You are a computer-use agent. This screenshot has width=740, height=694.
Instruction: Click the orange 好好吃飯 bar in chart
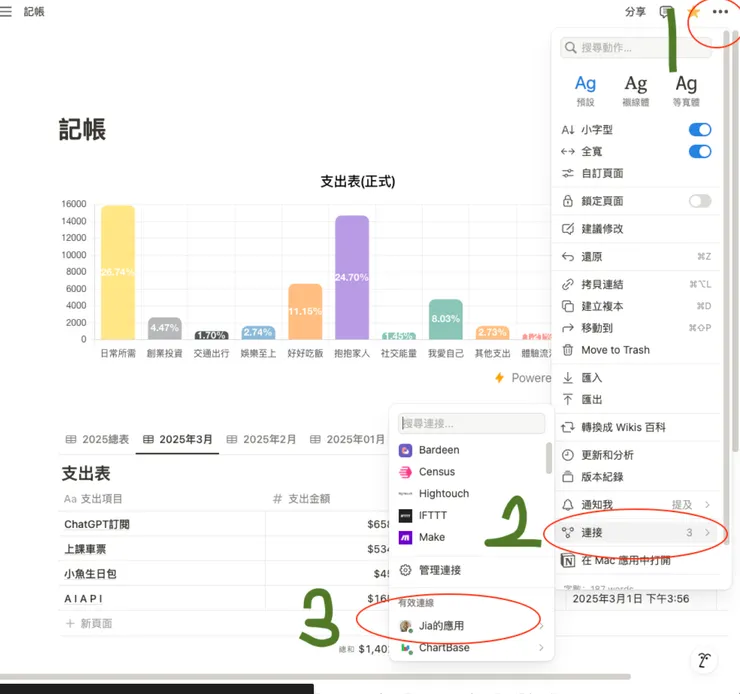(x=305, y=311)
